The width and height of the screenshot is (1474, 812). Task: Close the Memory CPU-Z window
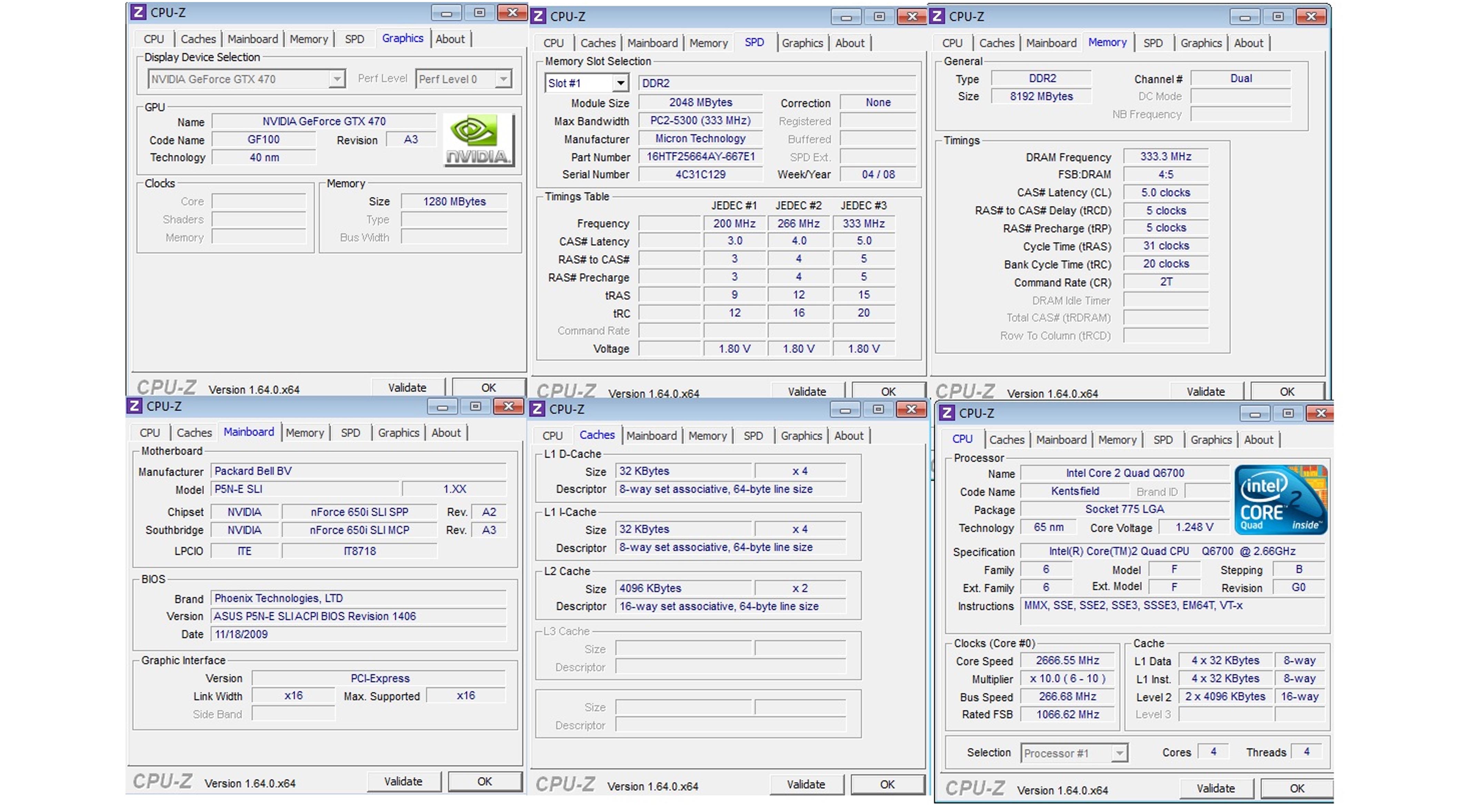click(x=1312, y=17)
